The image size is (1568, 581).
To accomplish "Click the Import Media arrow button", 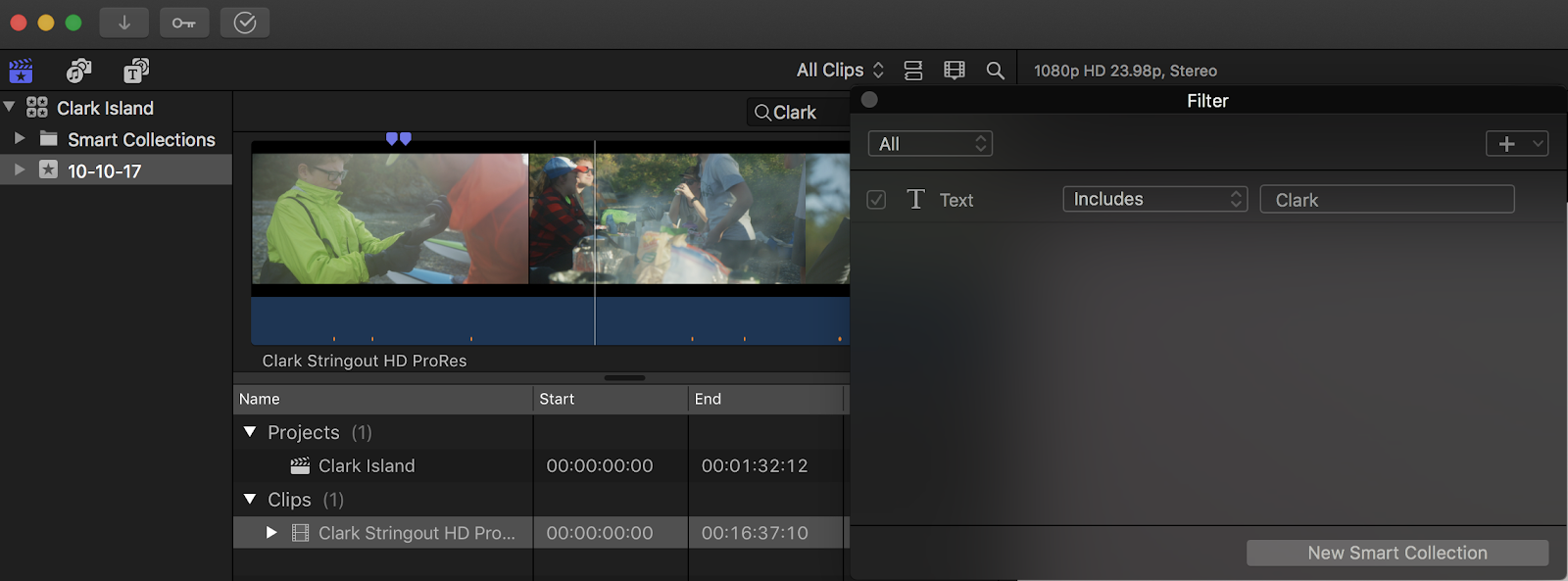I will tap(124, 23).
